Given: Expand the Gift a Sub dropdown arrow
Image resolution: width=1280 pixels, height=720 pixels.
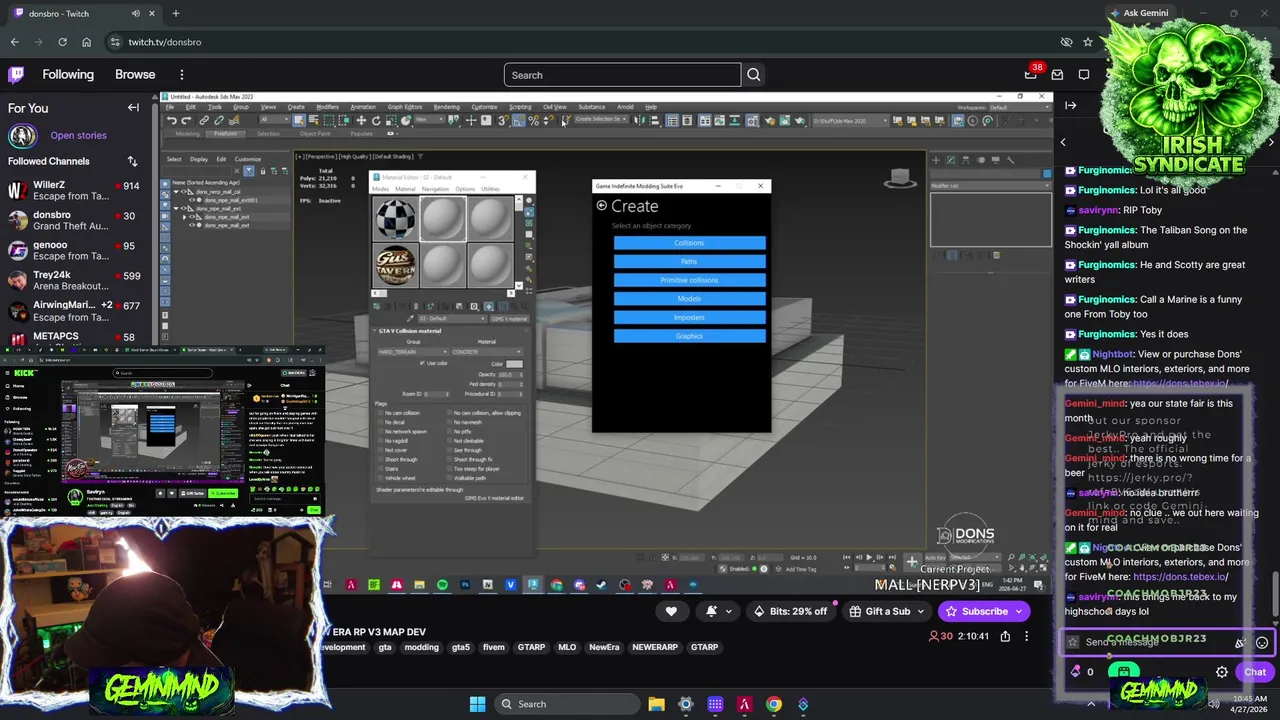Looking at the screenshot, I should point(920,611).
